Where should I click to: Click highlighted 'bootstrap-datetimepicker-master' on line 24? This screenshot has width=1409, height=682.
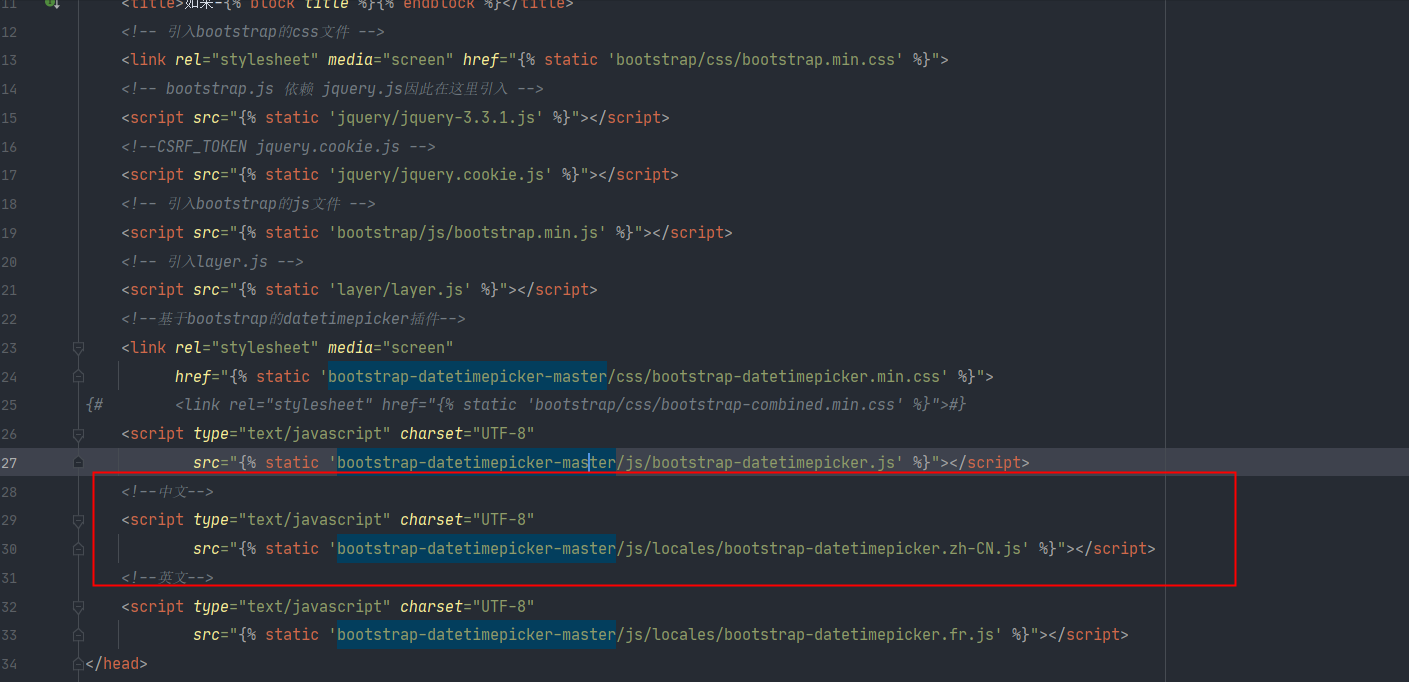(467, 377)
